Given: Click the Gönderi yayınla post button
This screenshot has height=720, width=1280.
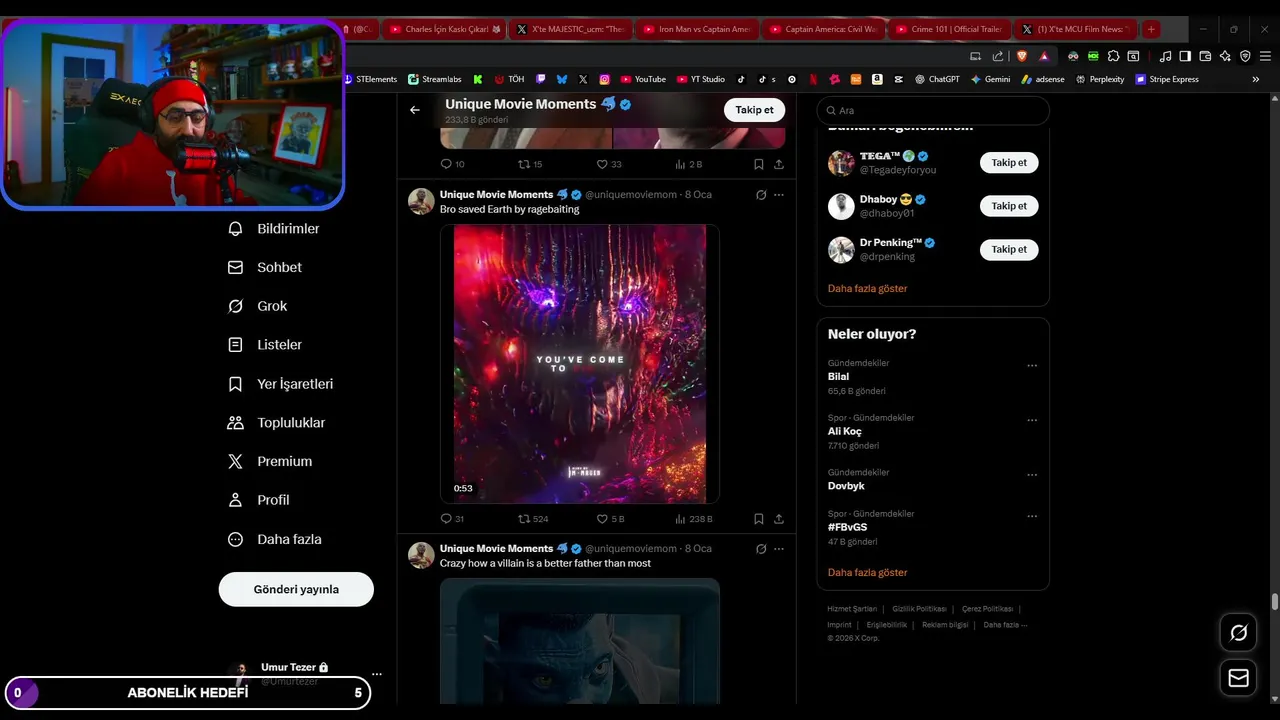Looking at the screenshot, I should (296, 589).
